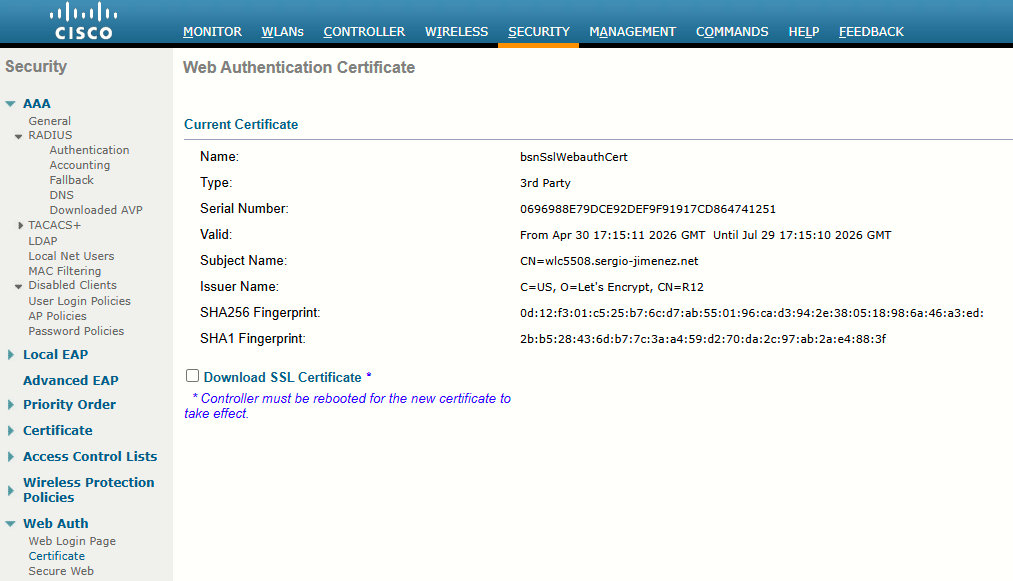1013x581 pixels.
Task: Select the SECURITY menu tab
Action: point(539,32)
